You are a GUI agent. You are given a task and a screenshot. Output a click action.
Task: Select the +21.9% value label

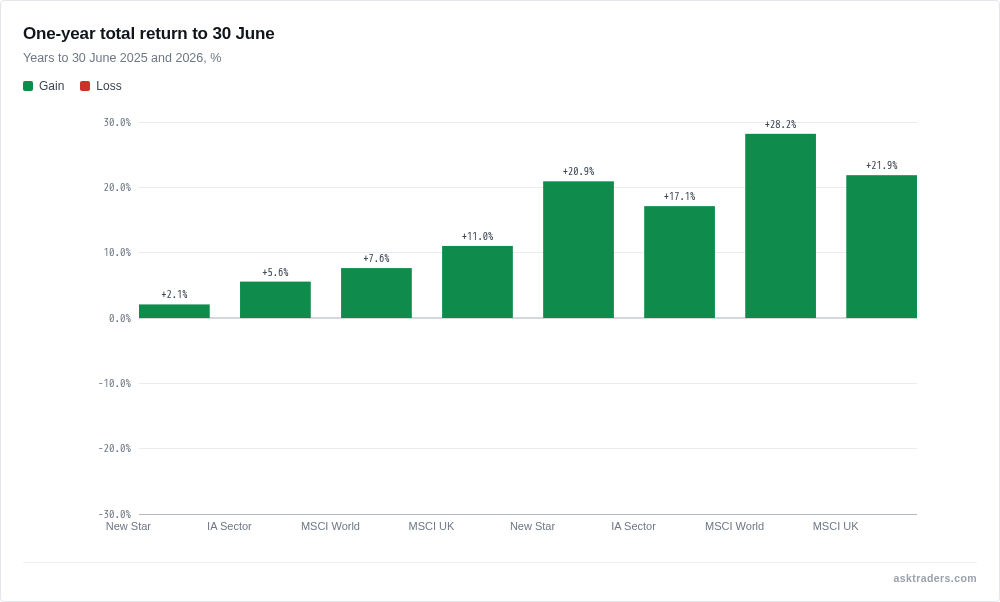click(881, 165)
